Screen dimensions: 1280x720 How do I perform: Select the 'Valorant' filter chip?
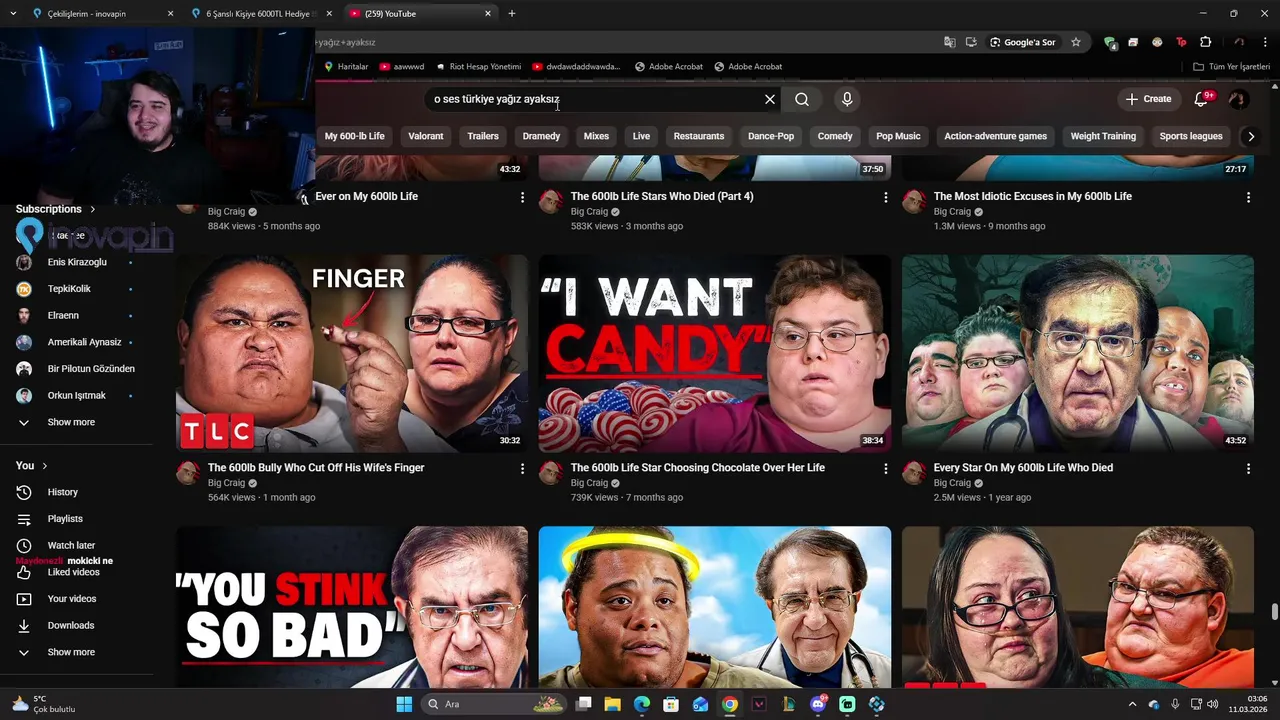click(x=426, y=136)
